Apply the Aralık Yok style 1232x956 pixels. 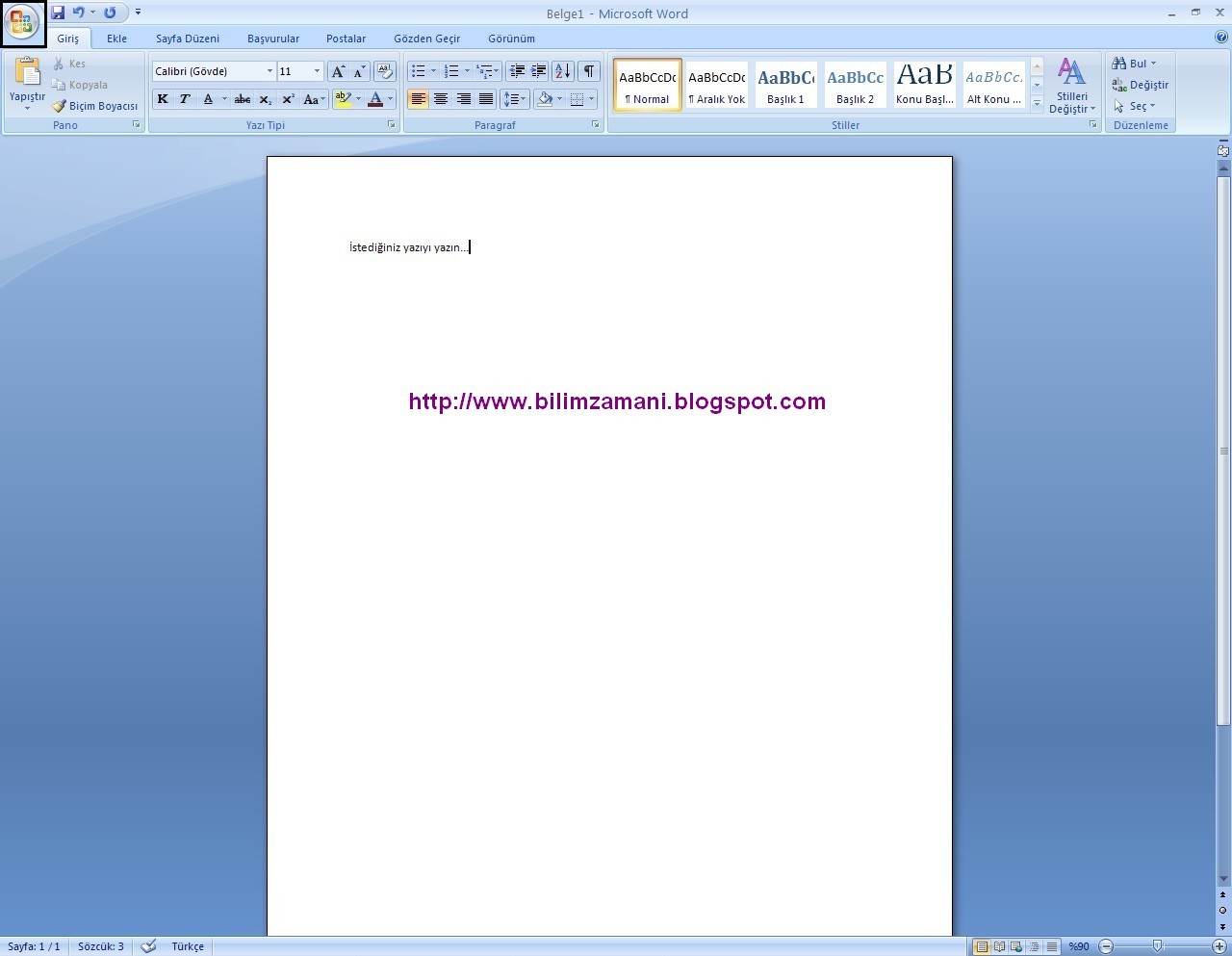point(716,85)
